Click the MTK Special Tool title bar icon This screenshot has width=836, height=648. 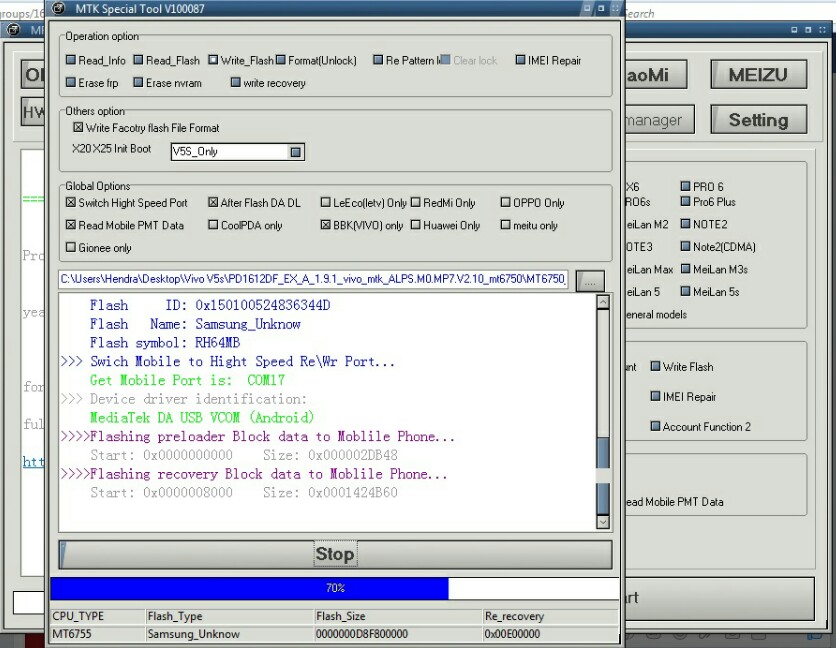click(59, 9)
